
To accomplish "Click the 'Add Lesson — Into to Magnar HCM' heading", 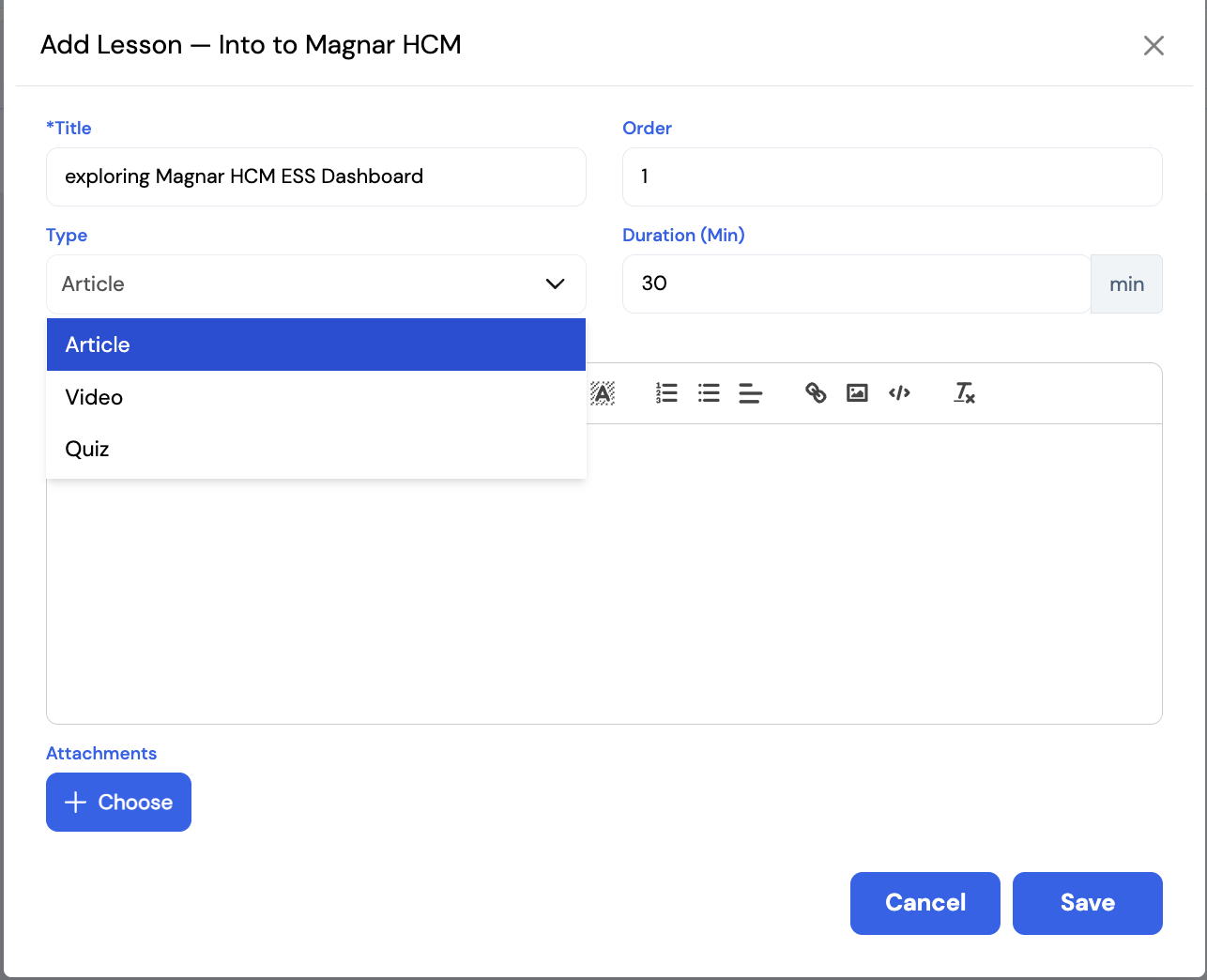I will click(251, 45).
